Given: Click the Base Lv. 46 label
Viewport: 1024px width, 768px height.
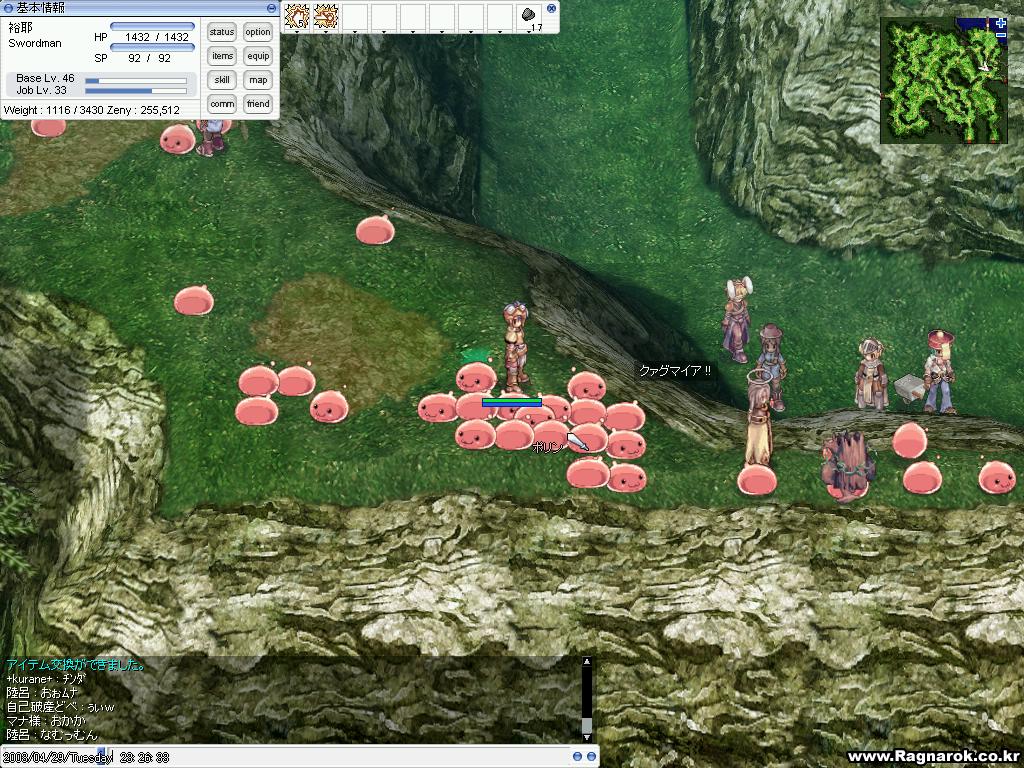Looking at the screenshot, I should [x=45, y=78].
